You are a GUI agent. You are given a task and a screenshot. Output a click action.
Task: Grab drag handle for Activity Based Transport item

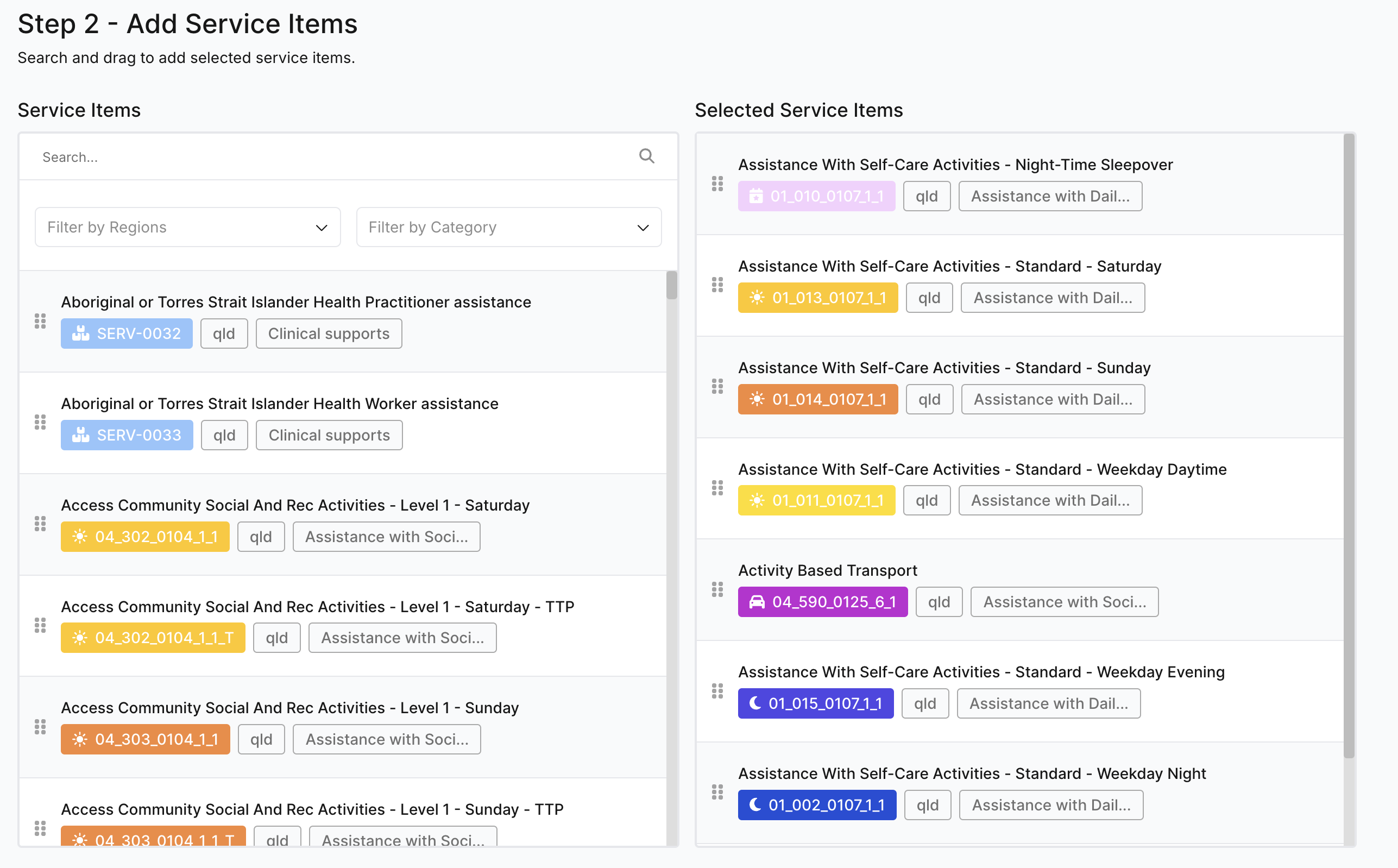pos(717,589)
